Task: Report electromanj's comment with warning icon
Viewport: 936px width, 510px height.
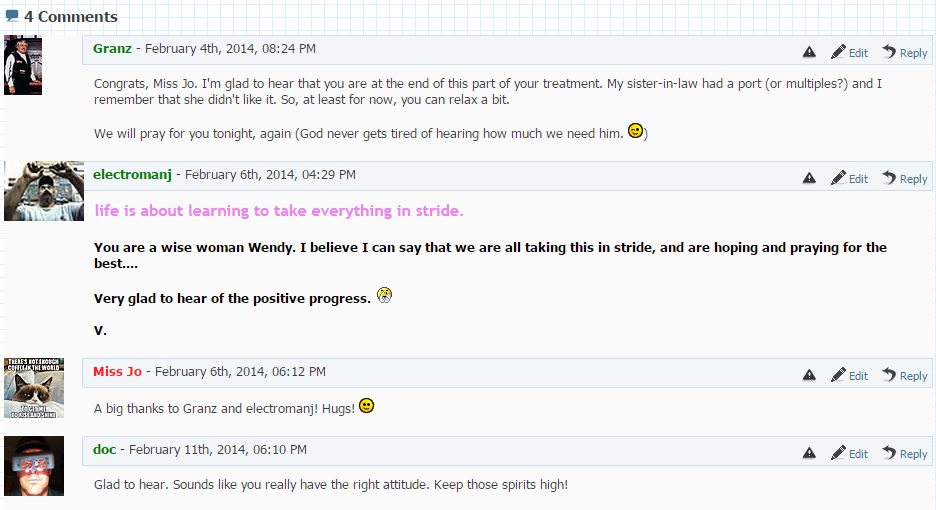Action: (x=809, y=178)
